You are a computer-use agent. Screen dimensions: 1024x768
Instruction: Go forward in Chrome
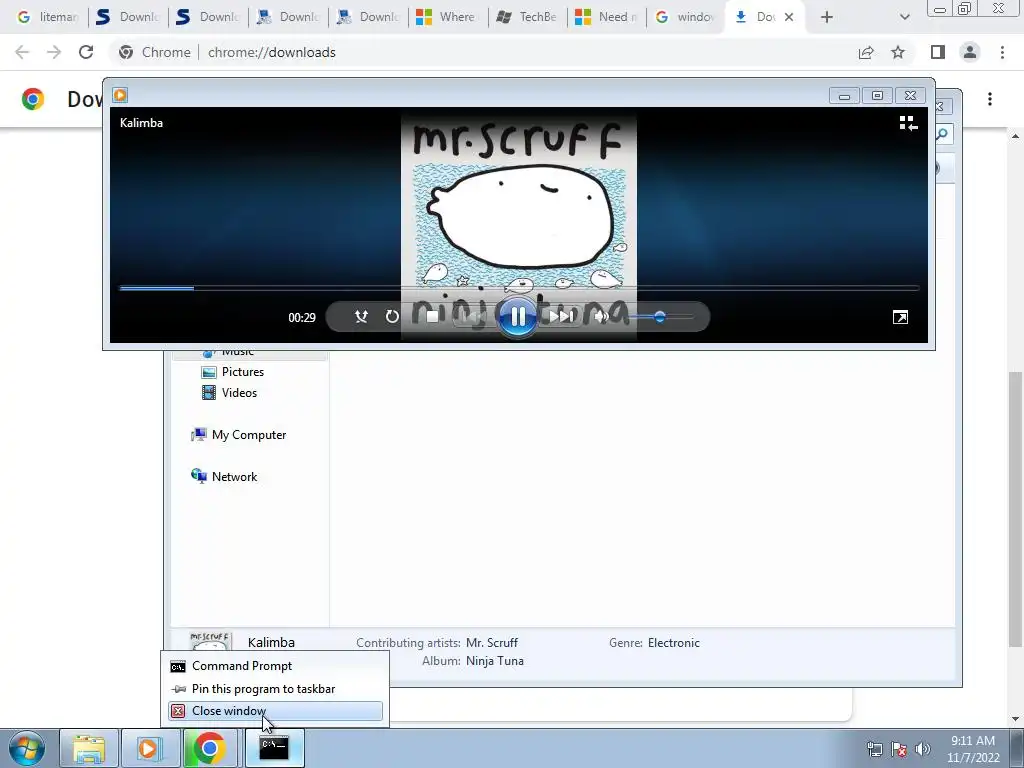click(54, 52)
